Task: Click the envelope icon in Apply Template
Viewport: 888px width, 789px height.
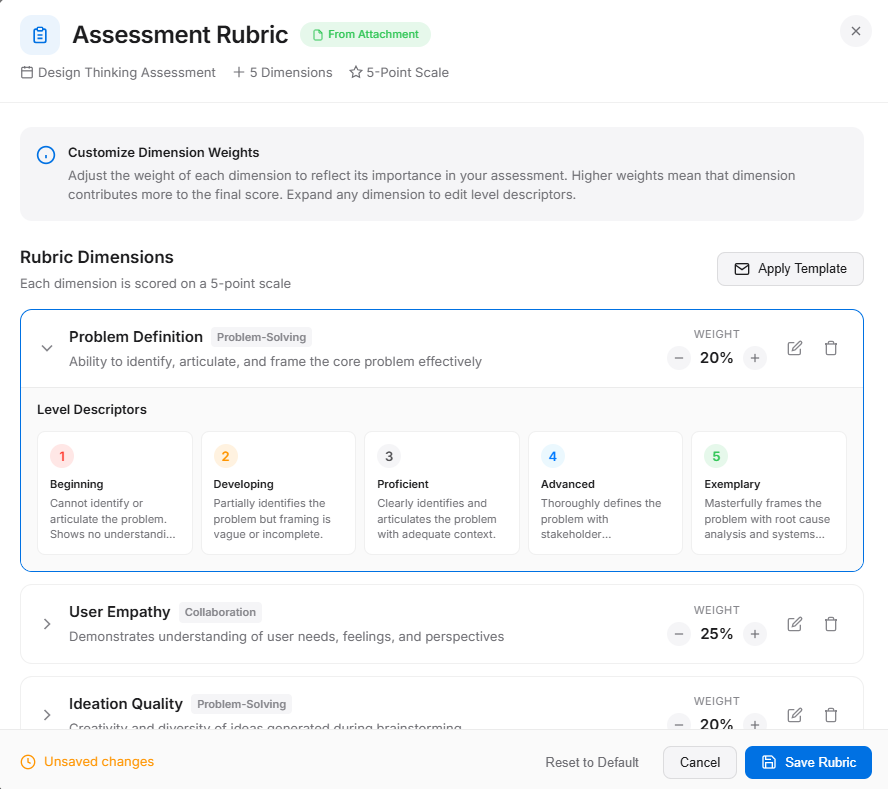Action: 742,269
